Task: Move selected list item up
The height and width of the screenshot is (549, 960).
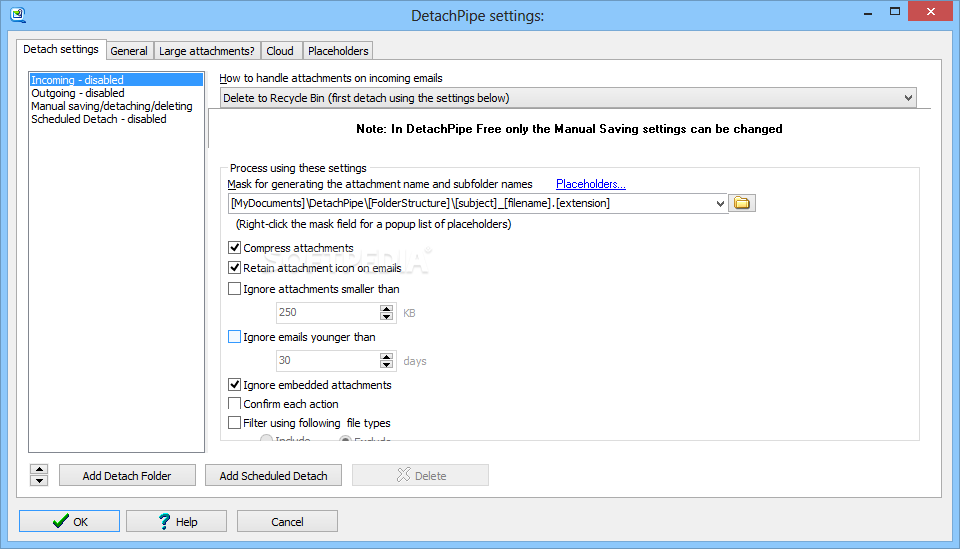Action: pos(39,469)
